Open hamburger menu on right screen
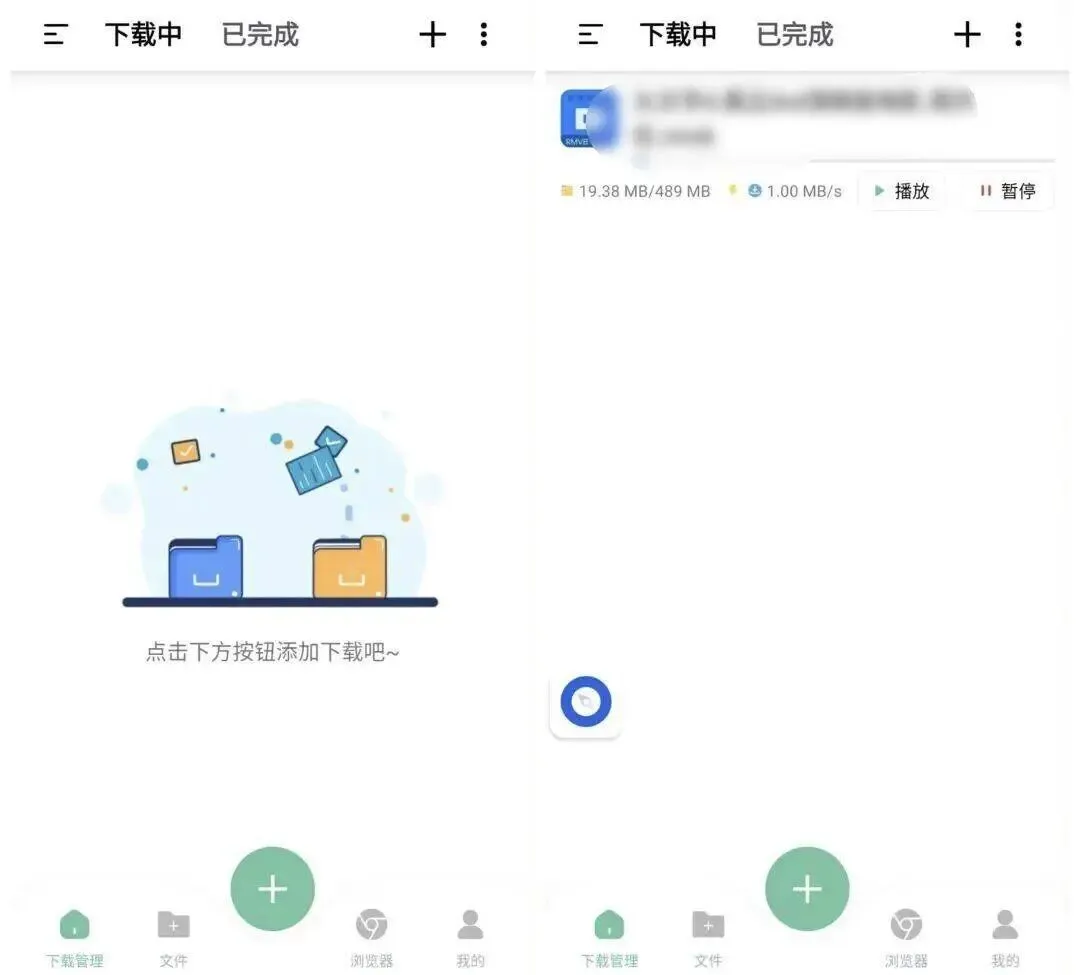 [x=590, y=34]
